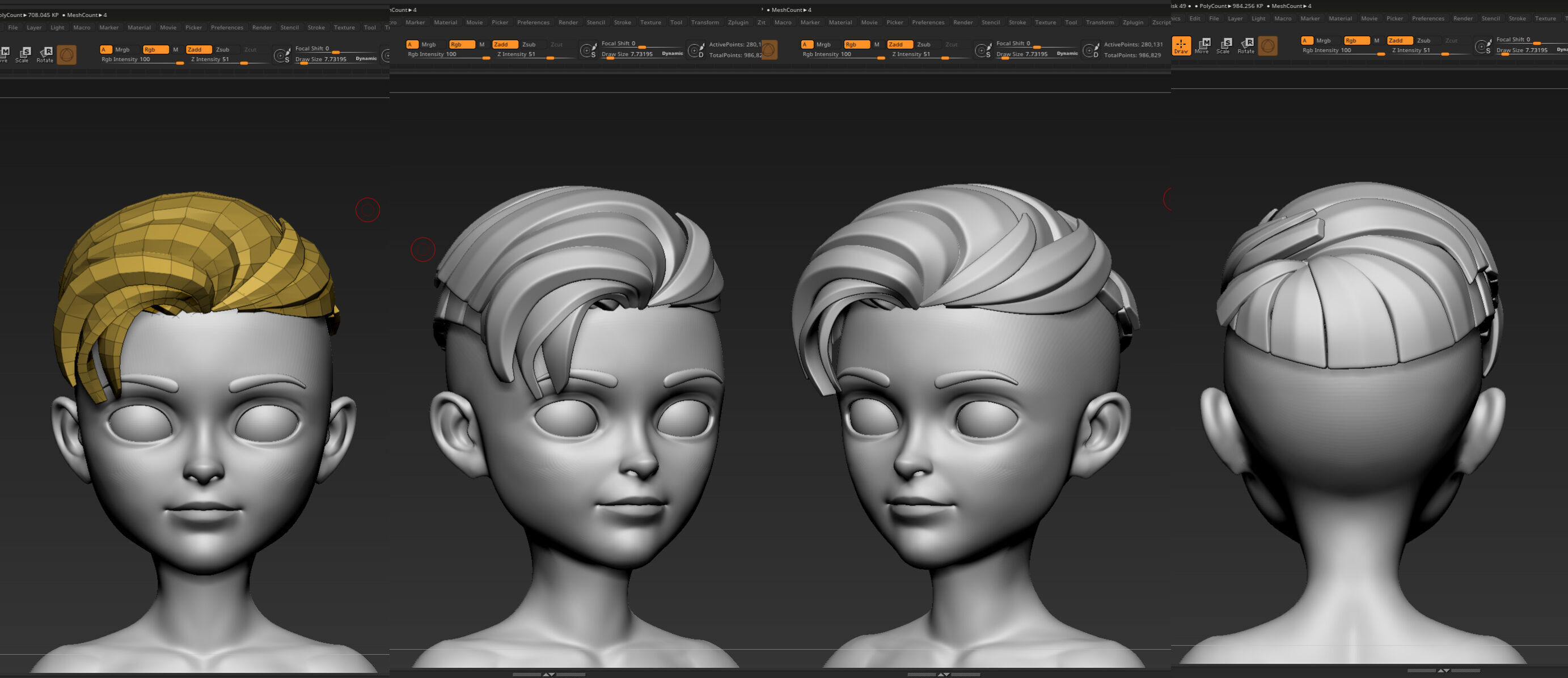Open the Stroke menu in yellow-hair view
The width and height of the screenshot is (1568, 678).
click(316, 27)
